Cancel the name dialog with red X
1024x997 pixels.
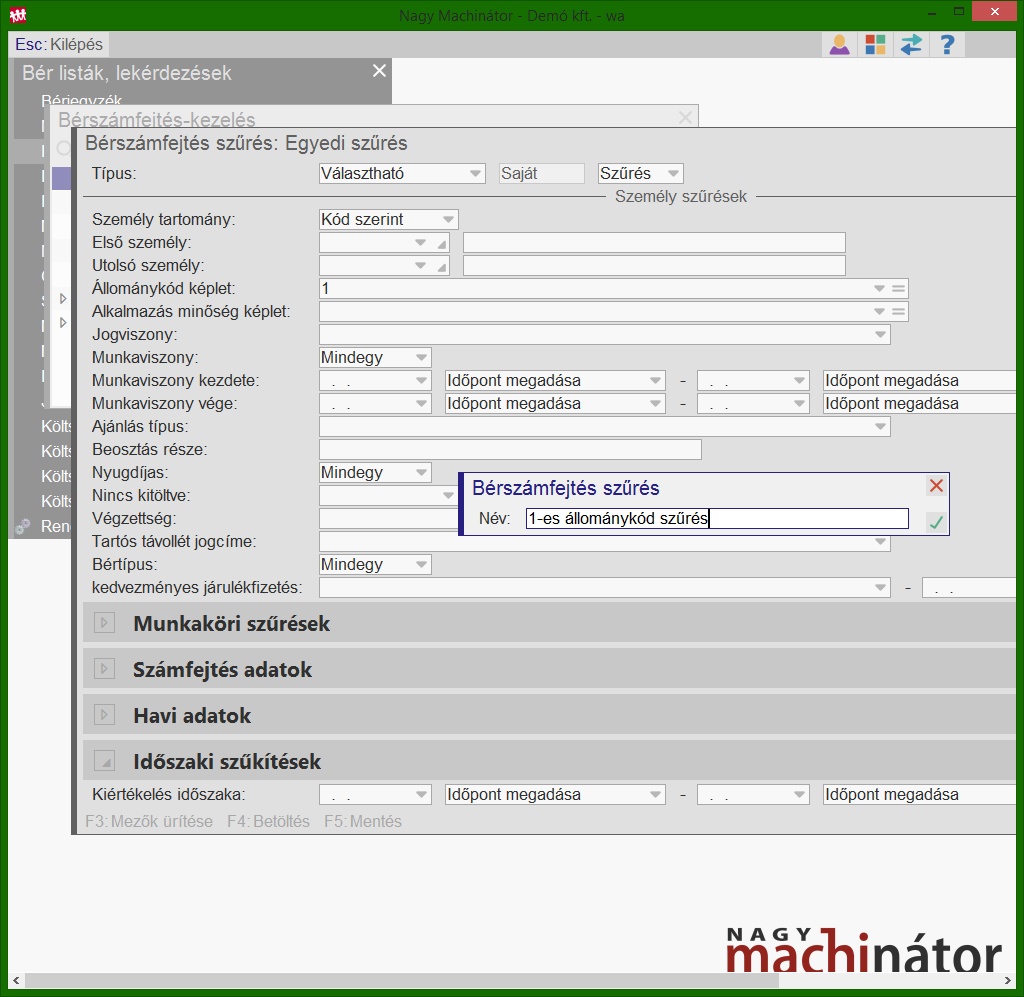tap(936, 486)
